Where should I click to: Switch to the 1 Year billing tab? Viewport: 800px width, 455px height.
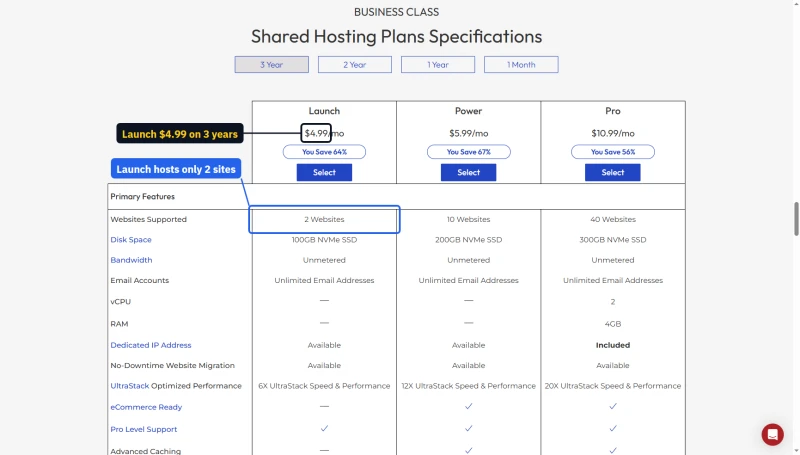438,65
